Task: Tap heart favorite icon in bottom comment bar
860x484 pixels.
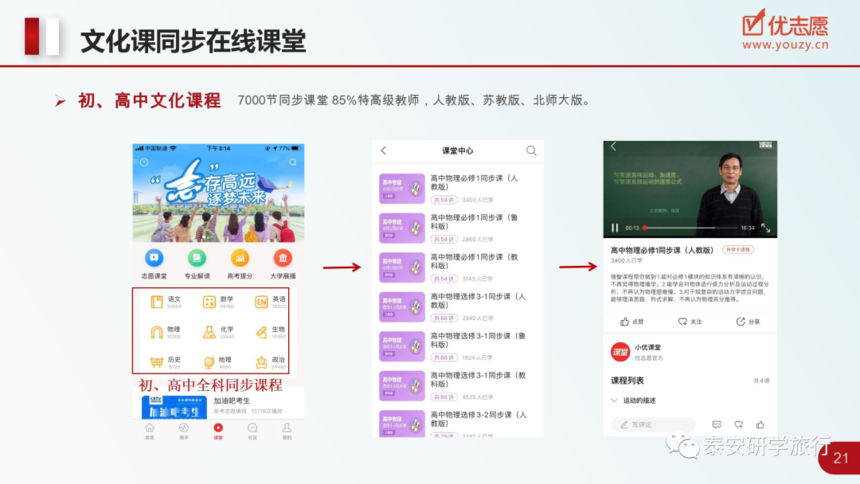Action: (738, 425)
